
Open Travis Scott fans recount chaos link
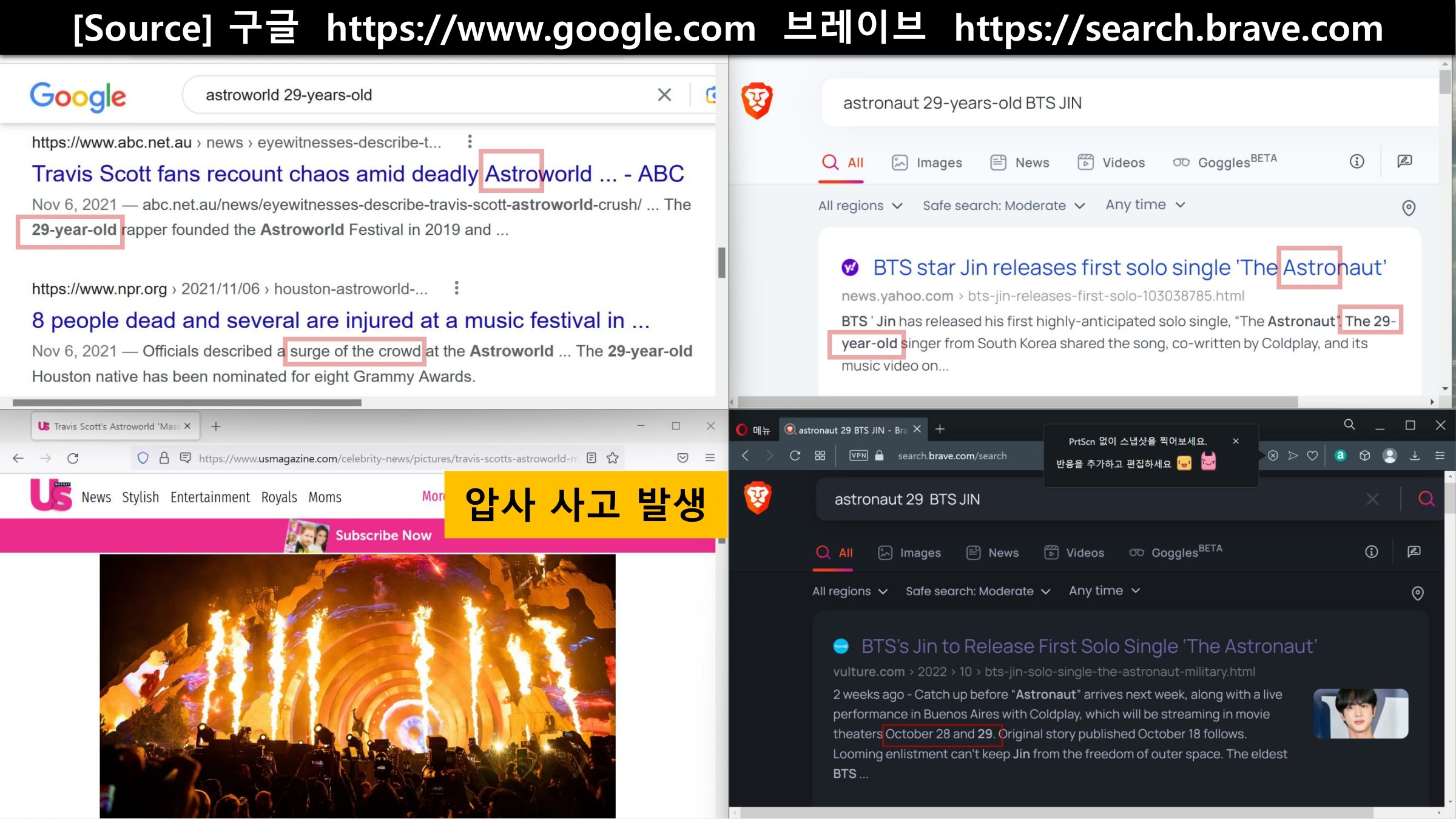[x=357, y=174]
